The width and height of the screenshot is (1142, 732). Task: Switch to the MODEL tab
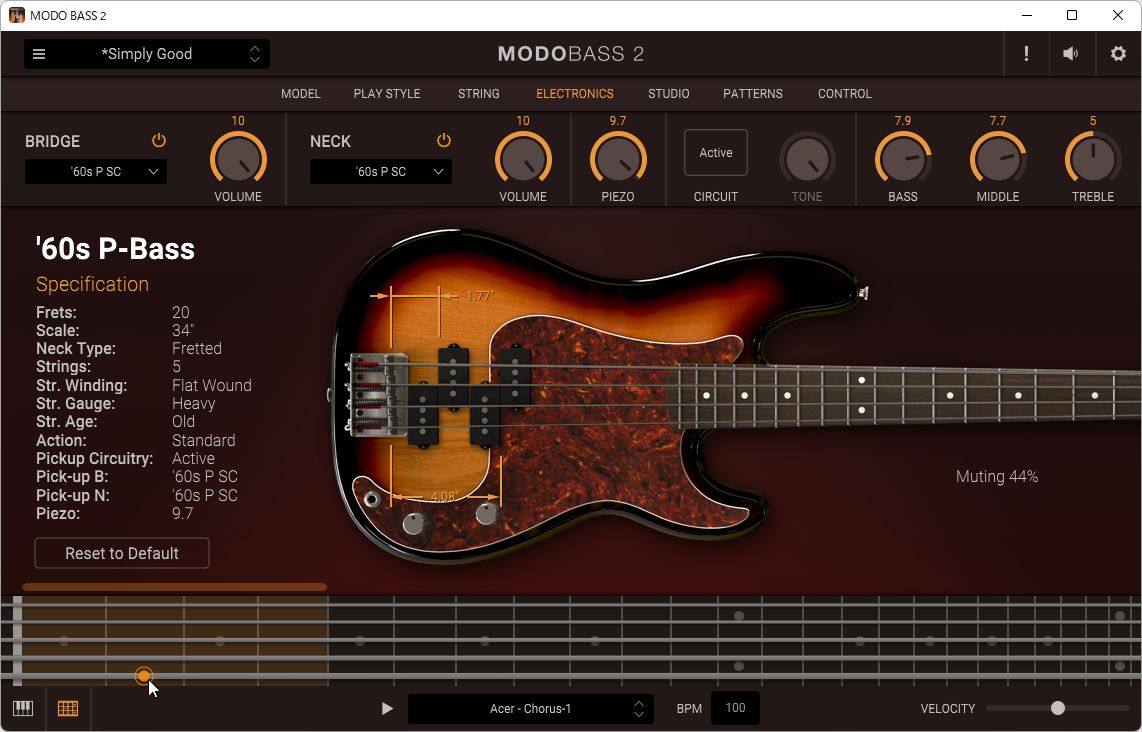301,94
